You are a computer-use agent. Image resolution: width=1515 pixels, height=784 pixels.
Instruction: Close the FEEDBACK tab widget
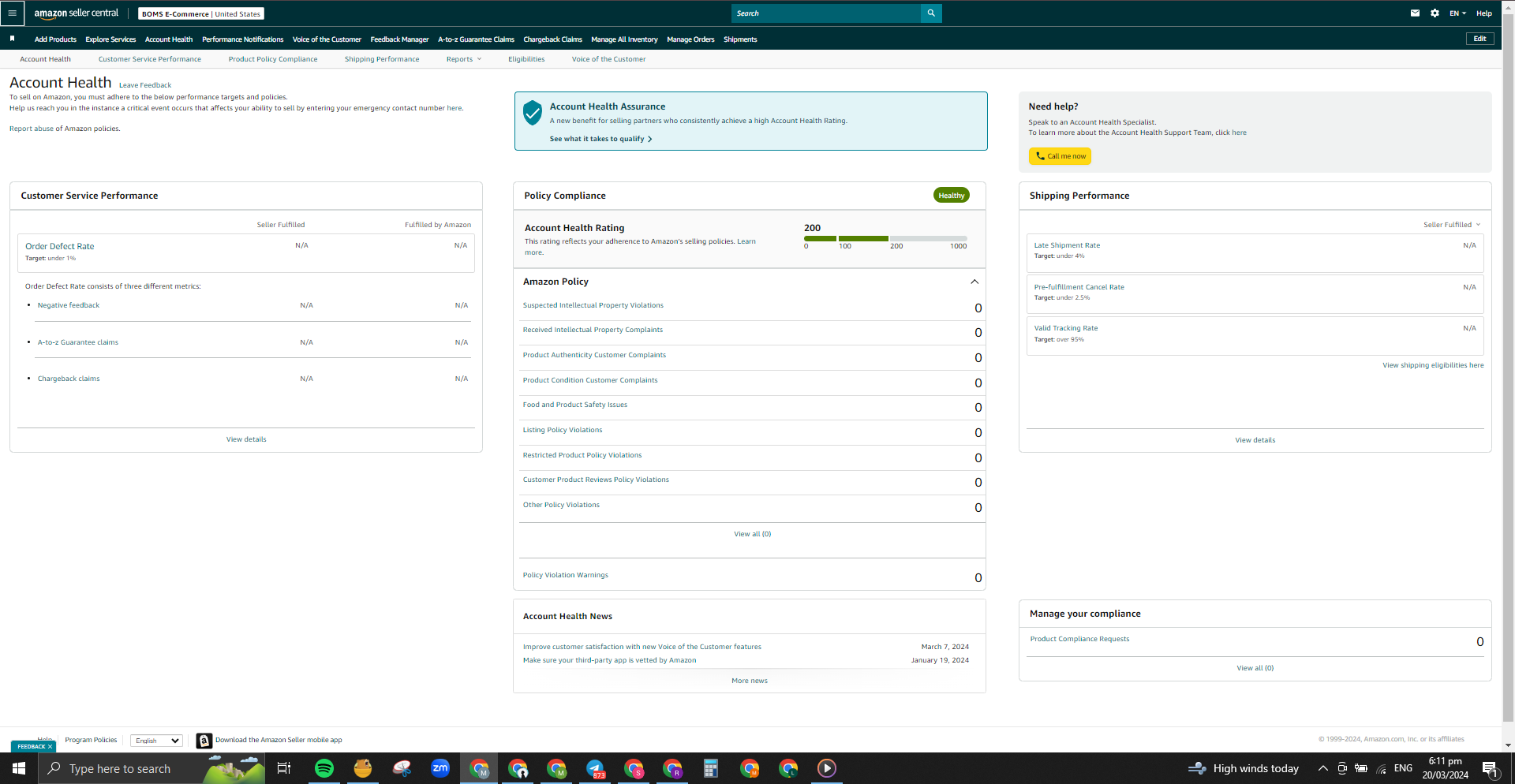point(50,746)
